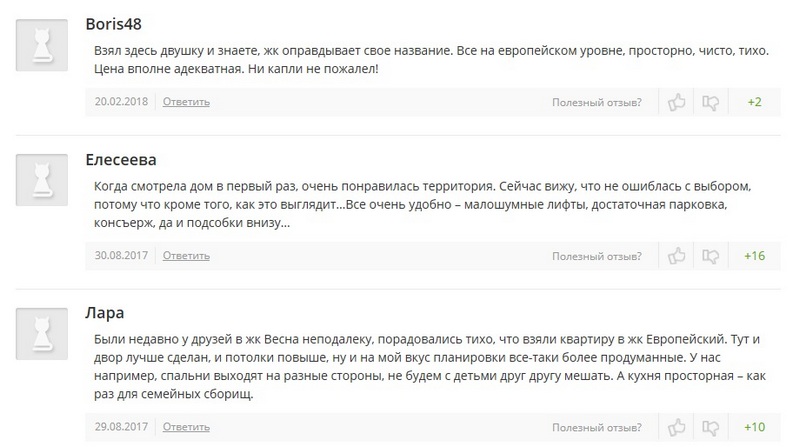800x447 pixels.
Task: Click the date 20.02.2018
Action: click(121, 102)
